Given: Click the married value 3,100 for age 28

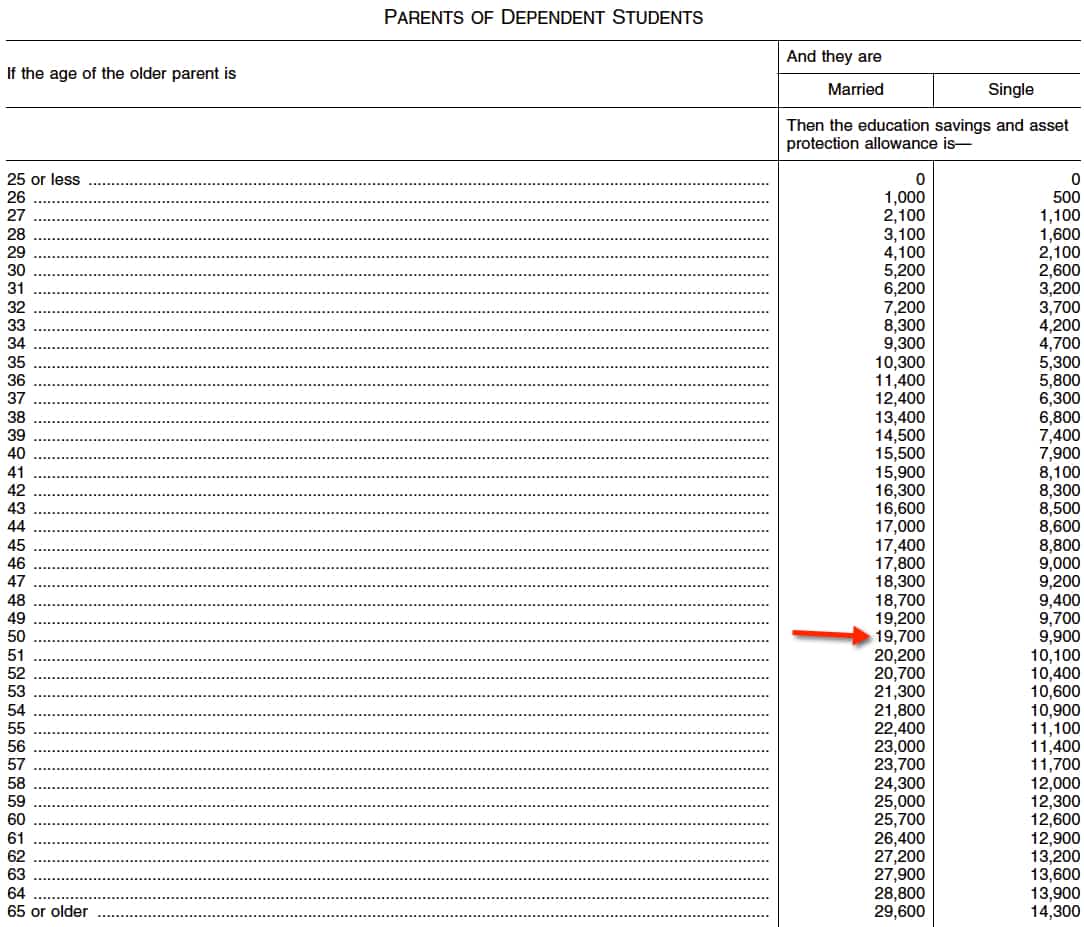Looking at the screenshot, I should [904, 234].
